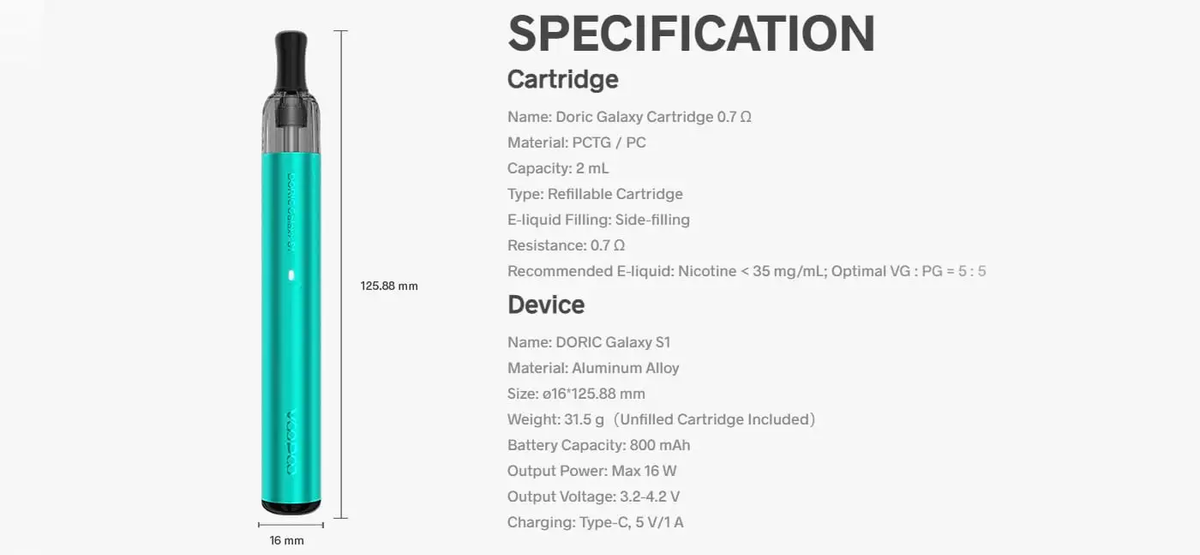Viewport: 1200px width, 555px height.
Task: Click the 16 mm width label
Action: [287, 541]
